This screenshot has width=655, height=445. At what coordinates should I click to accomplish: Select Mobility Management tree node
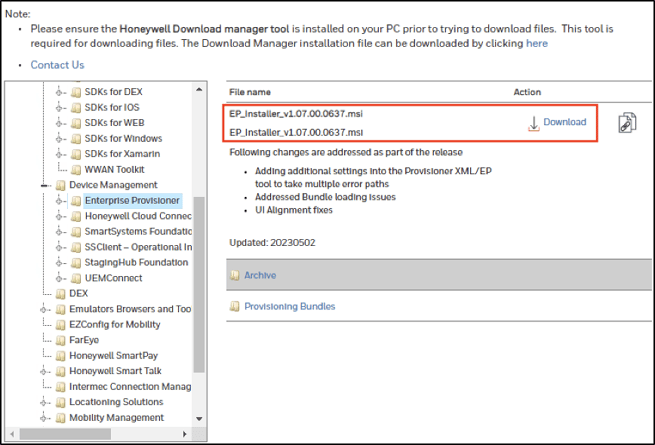click(117, 418)
